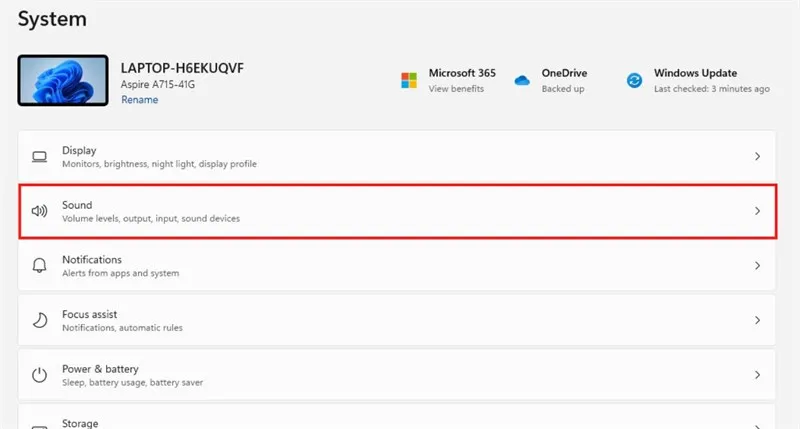Click the Windows Update sync icon
Image resolution: width=800 pixels, height=429 pixels.
634,80
